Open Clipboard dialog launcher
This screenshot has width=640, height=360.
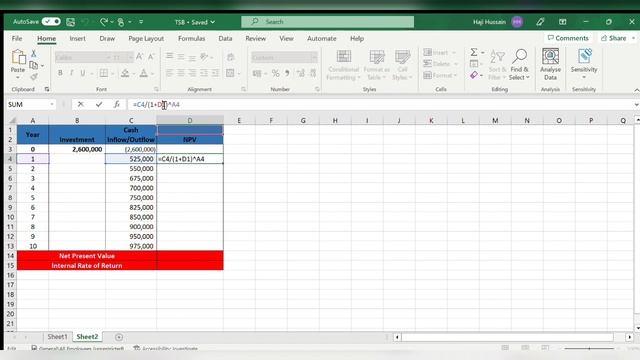(x=47, y=89)
